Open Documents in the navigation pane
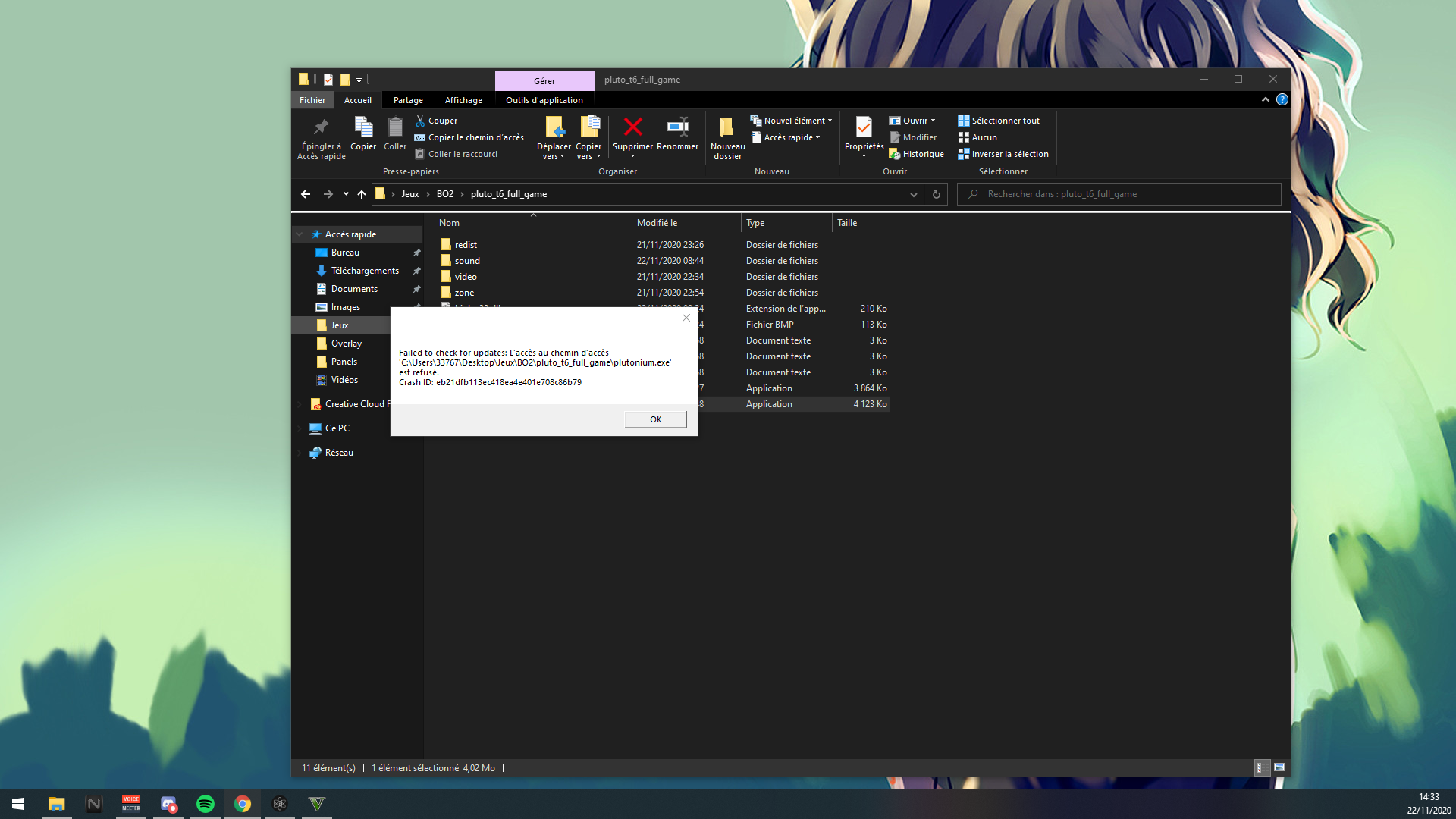 354,289
